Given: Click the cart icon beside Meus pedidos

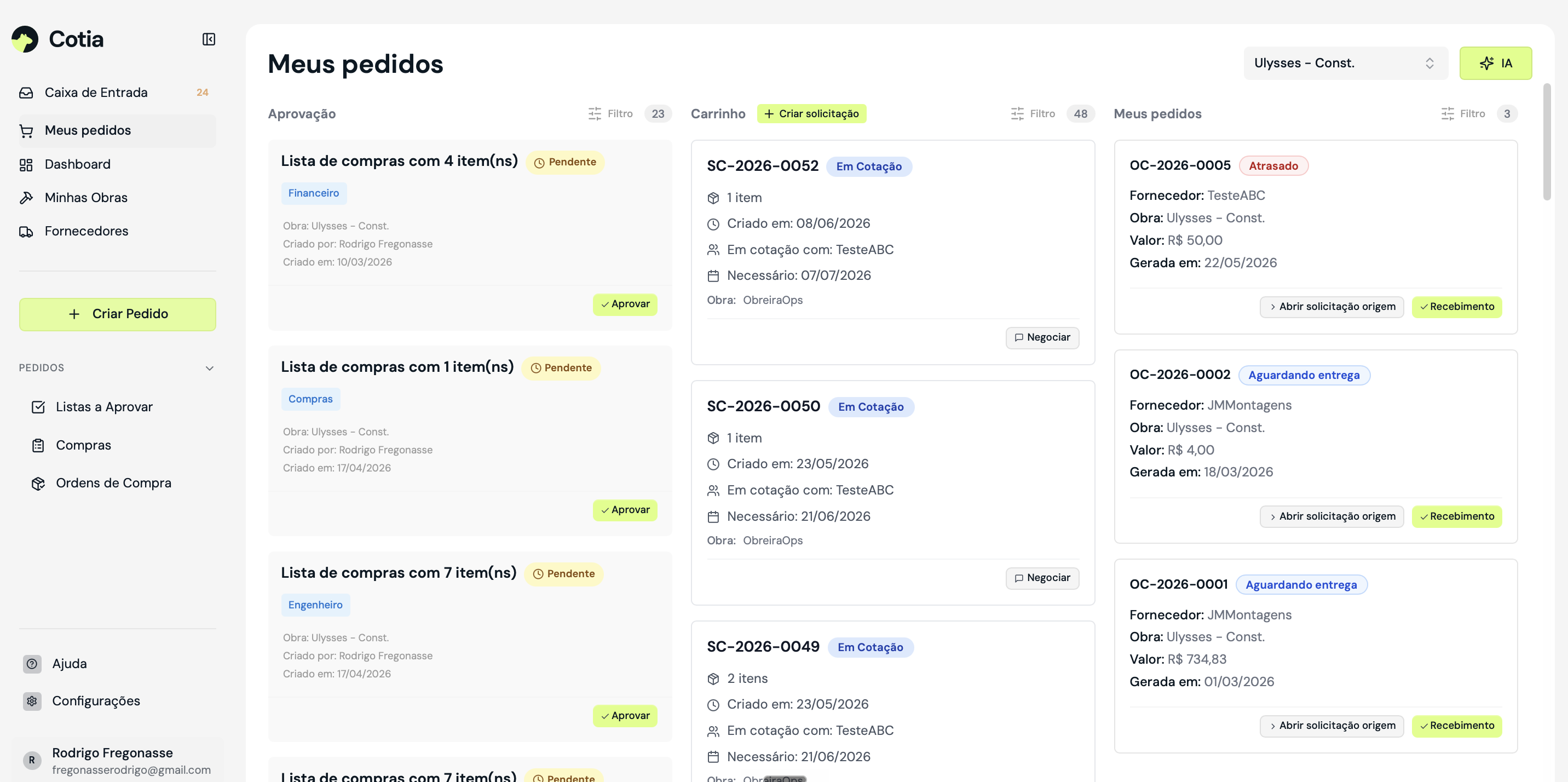Looking at the screenshot, I should (26, 130).
